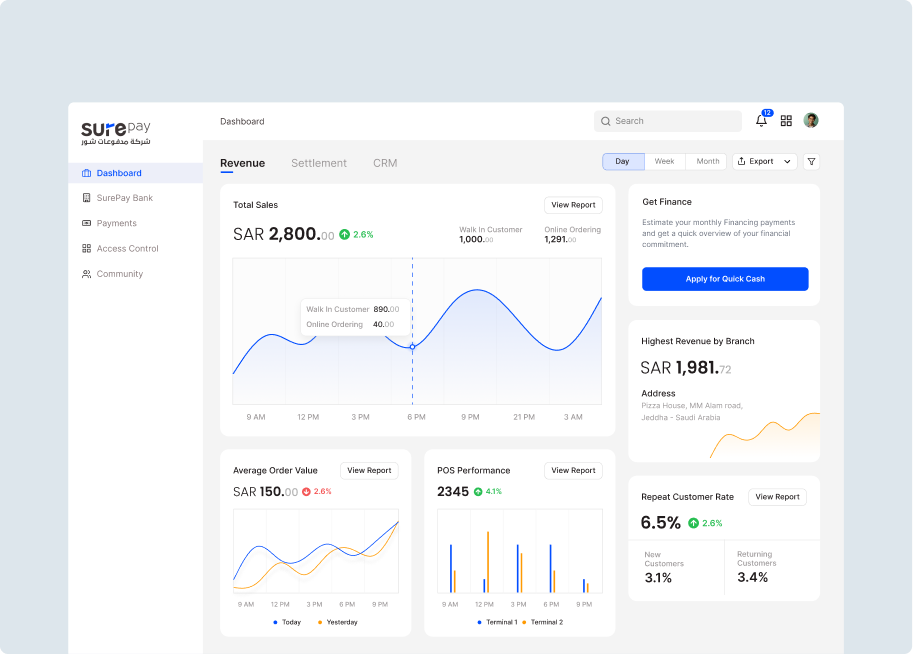Select the Week time range
The height and width of the screenshot is (655, 913).
664,162
